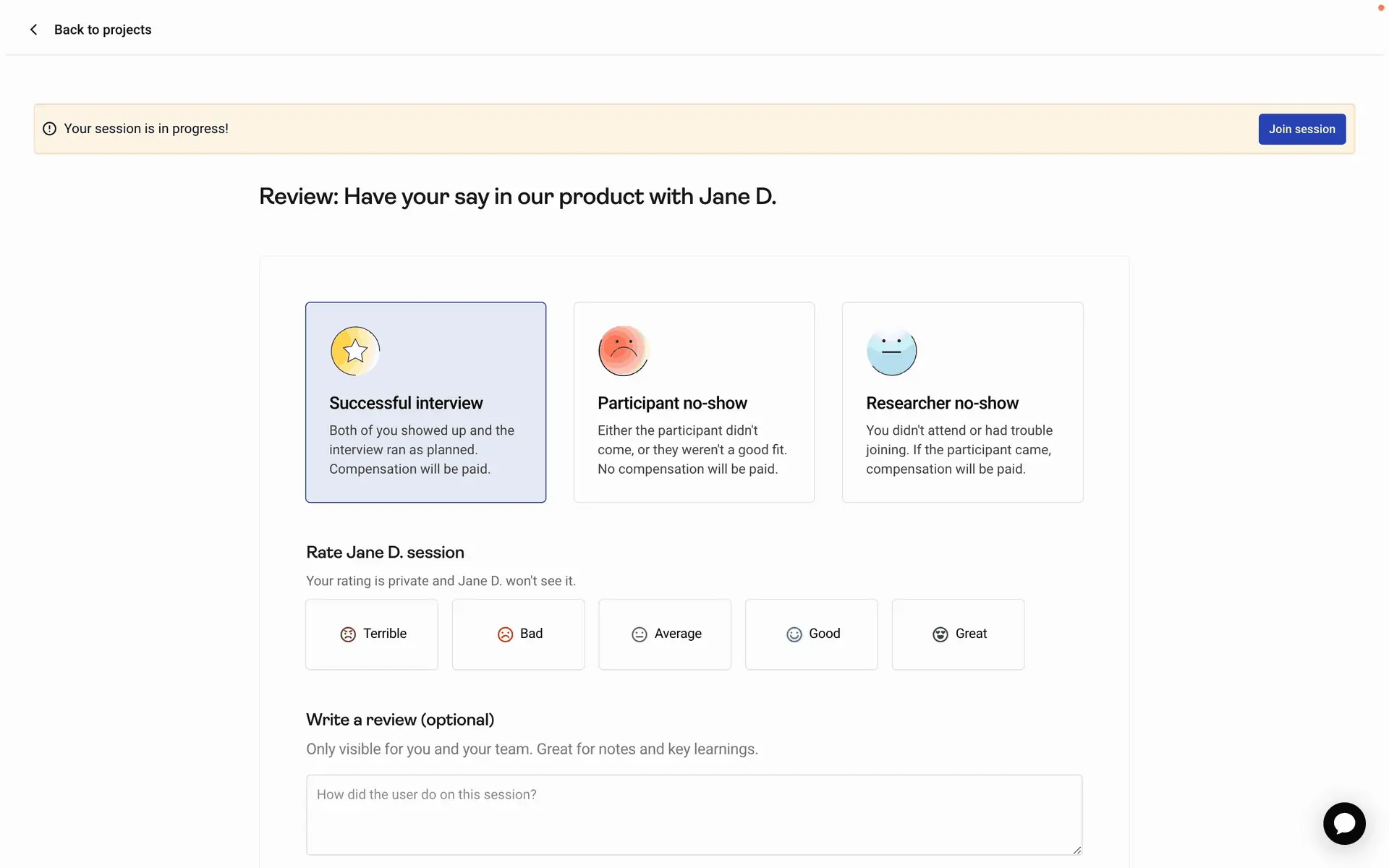Grab the textarea resize handle
1389x868 pixels.
coord(1077,850)
